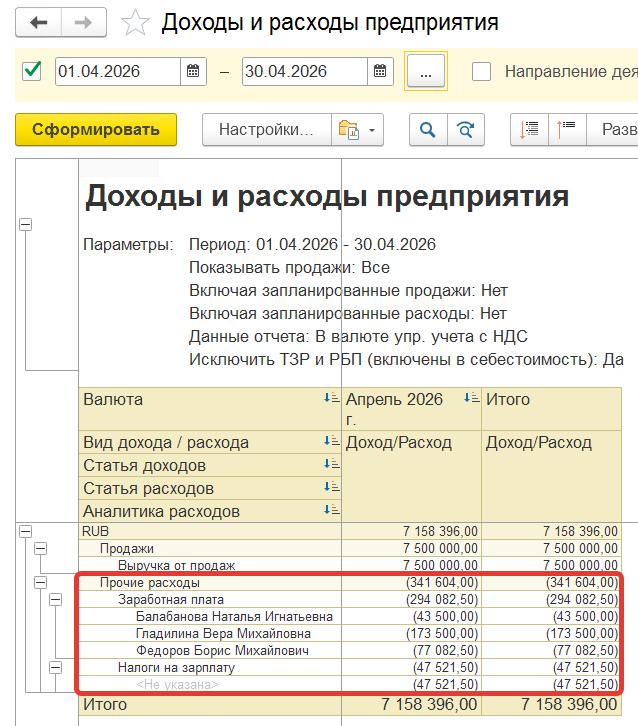Sort icon in Вид дохода / расхода row
This screenshot has height=726, width=638.
[x=332, y=441]
